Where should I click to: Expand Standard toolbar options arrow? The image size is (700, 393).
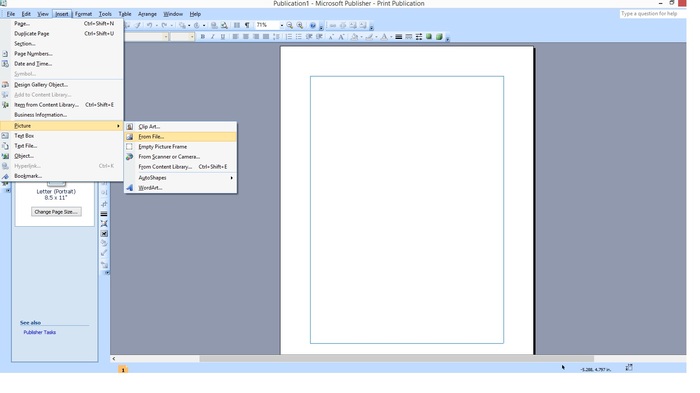pyautogui.click(x=321, y=28)
